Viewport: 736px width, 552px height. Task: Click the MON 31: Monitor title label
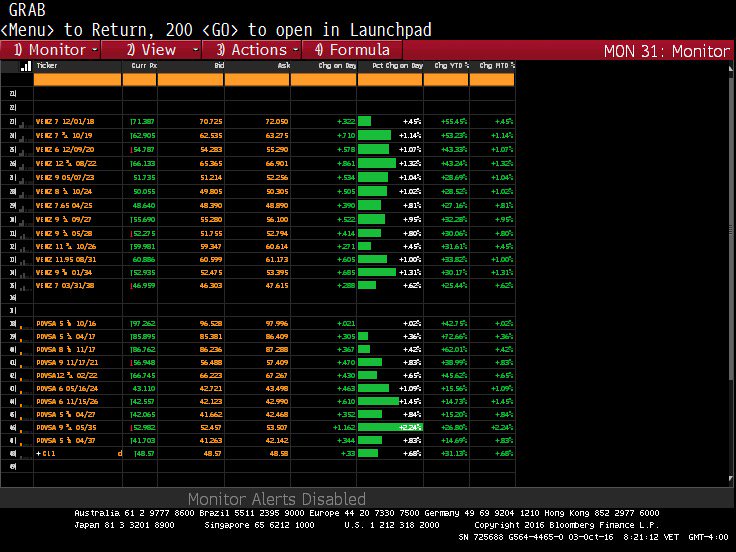[667, 51]
